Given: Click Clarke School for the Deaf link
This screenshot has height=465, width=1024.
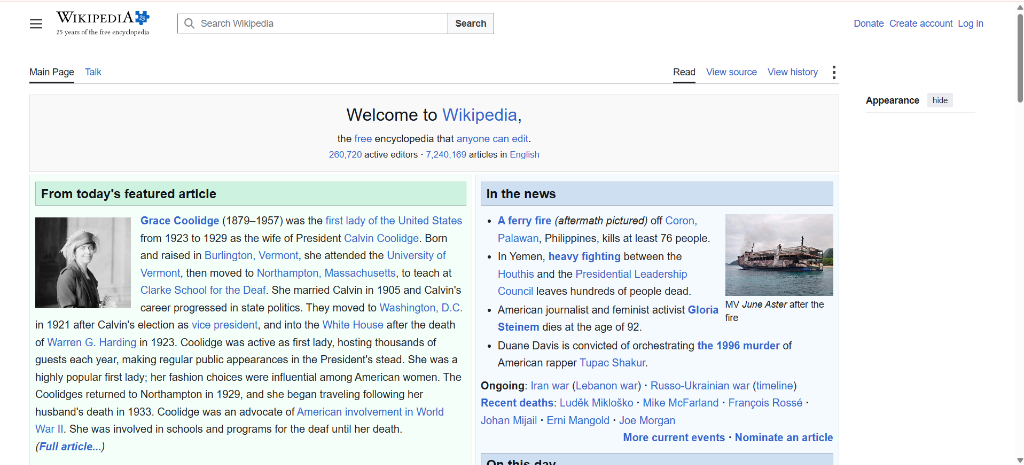Looking at the screenshot, I should pos(203,290).
